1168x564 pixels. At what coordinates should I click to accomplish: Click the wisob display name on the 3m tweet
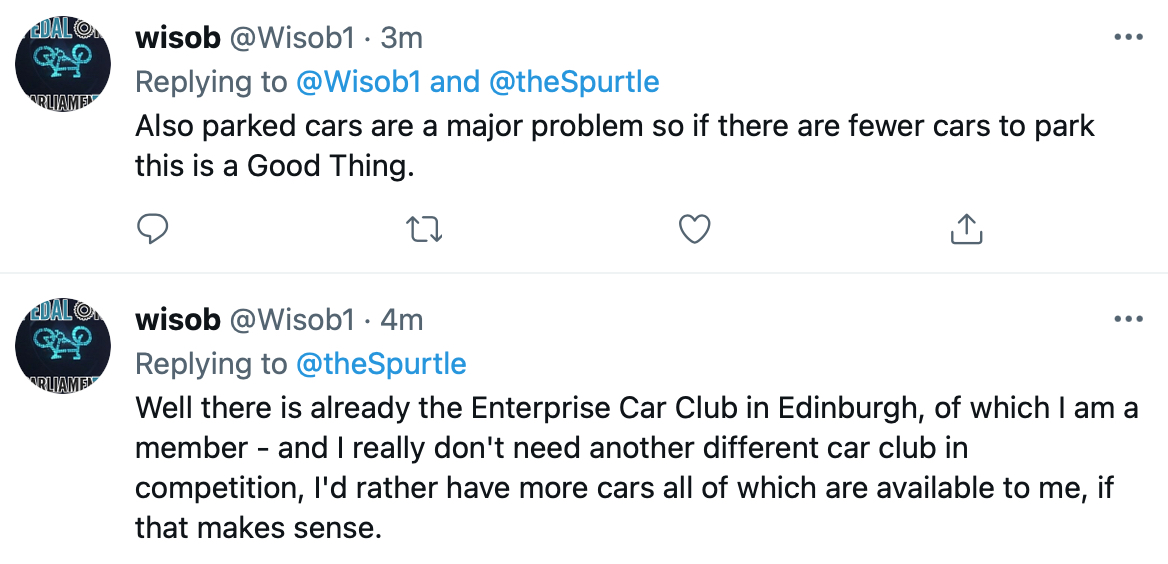point(177,37)
